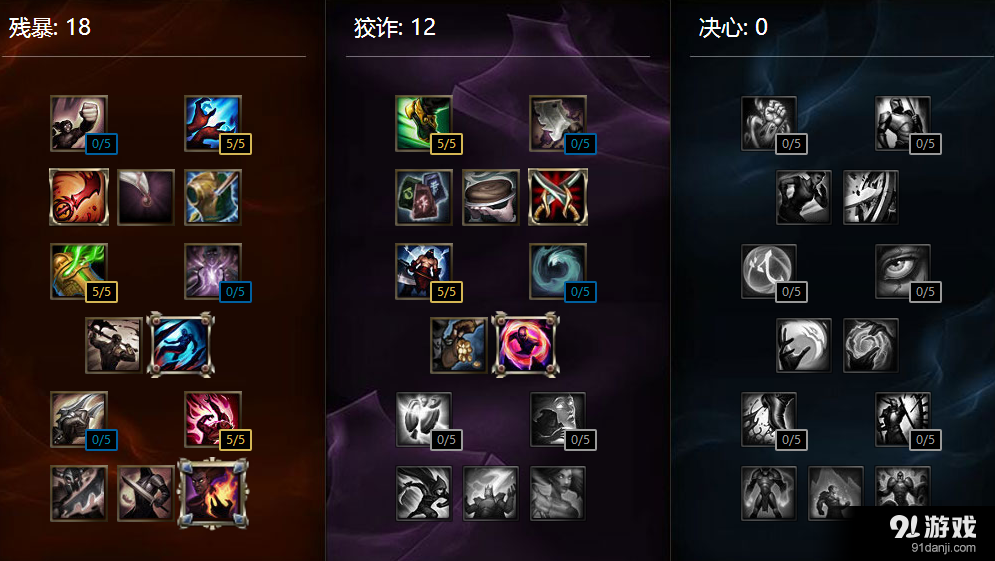
Task: Choose the Double Edged Sword red mastery
Action: pyautogui.click(x=79, y=197)
